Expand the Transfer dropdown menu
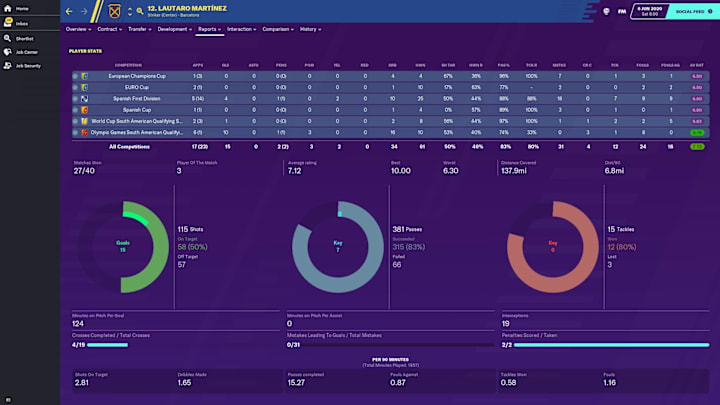Screen dimensions: 720x405 point(140,29)
